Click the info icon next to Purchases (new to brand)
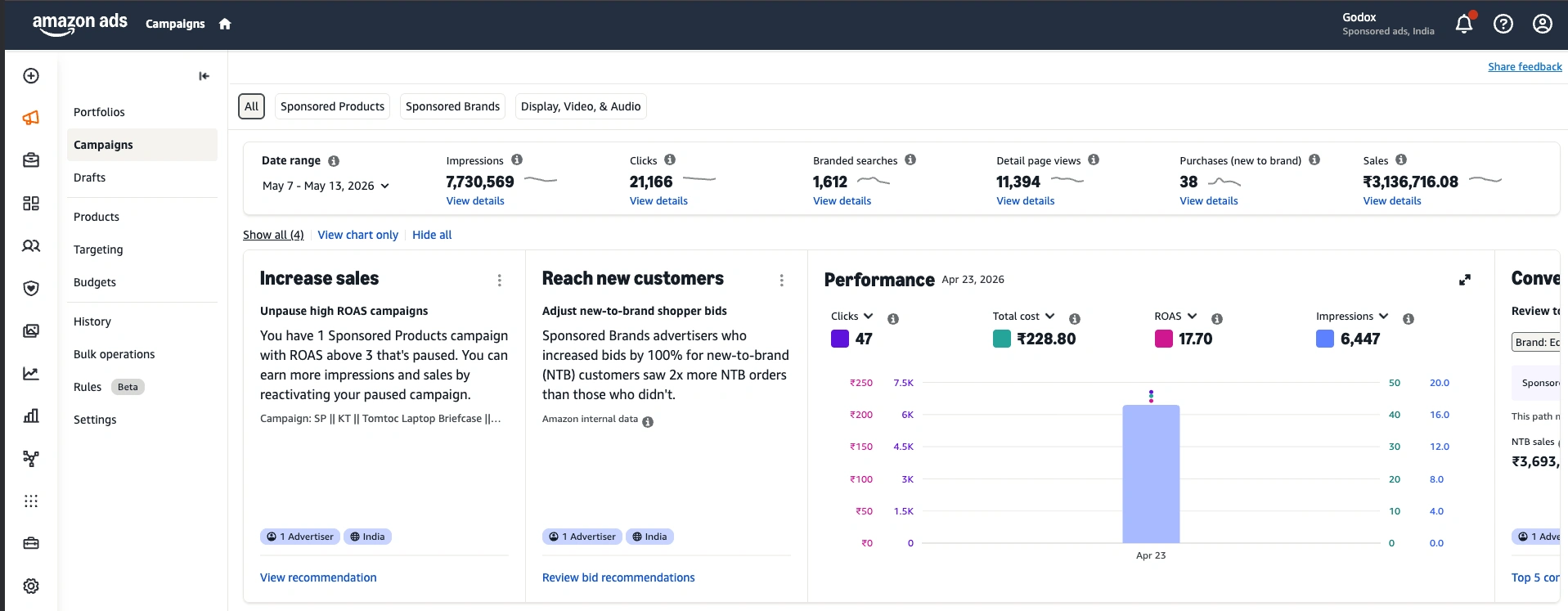Viewport: 1568px width, 611px height. (x=1314, y=159)
